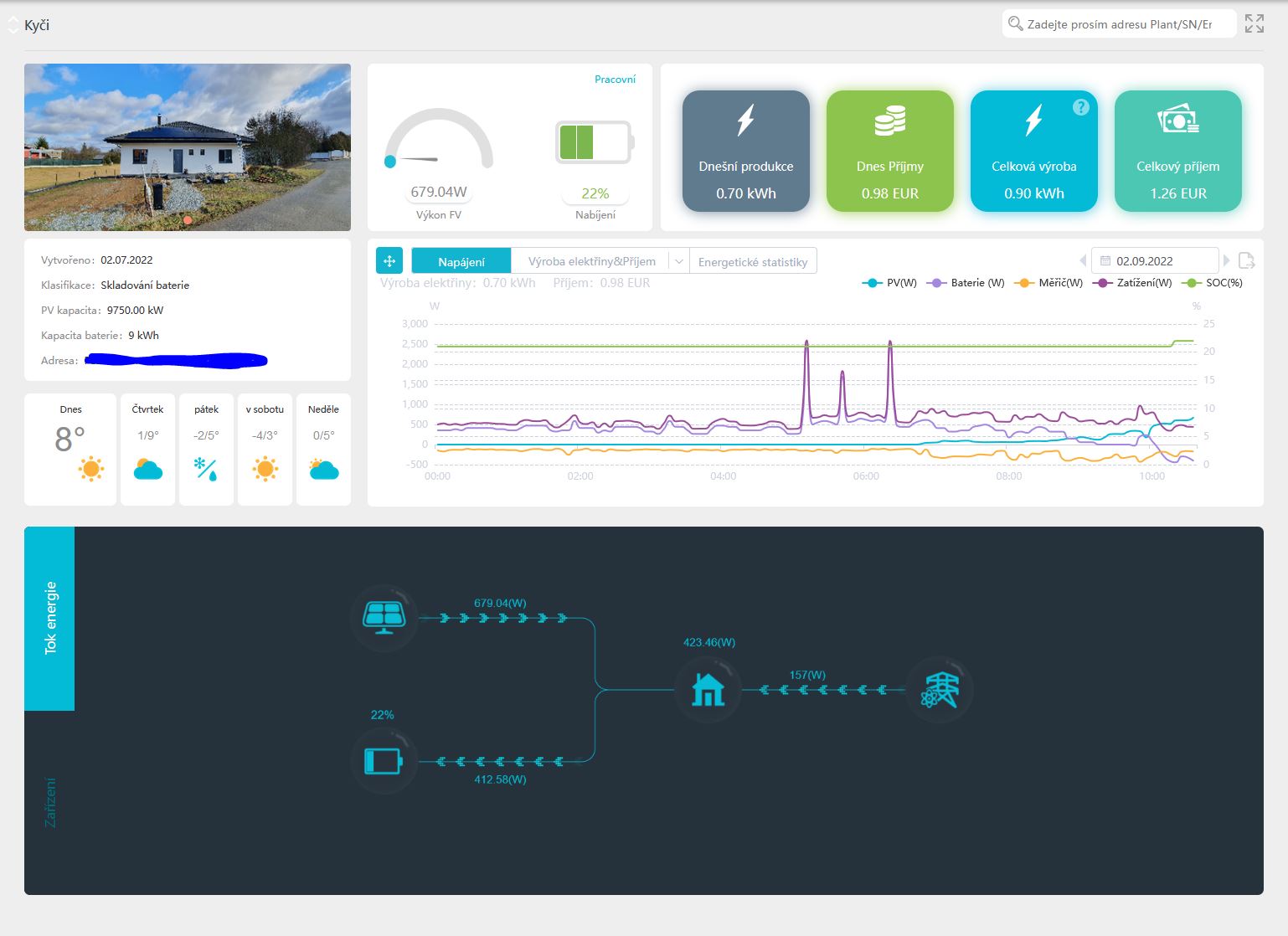
Task: Expand the Výroba elektřiny&Příjem dropdown arrow
Action: click(679, 261)
